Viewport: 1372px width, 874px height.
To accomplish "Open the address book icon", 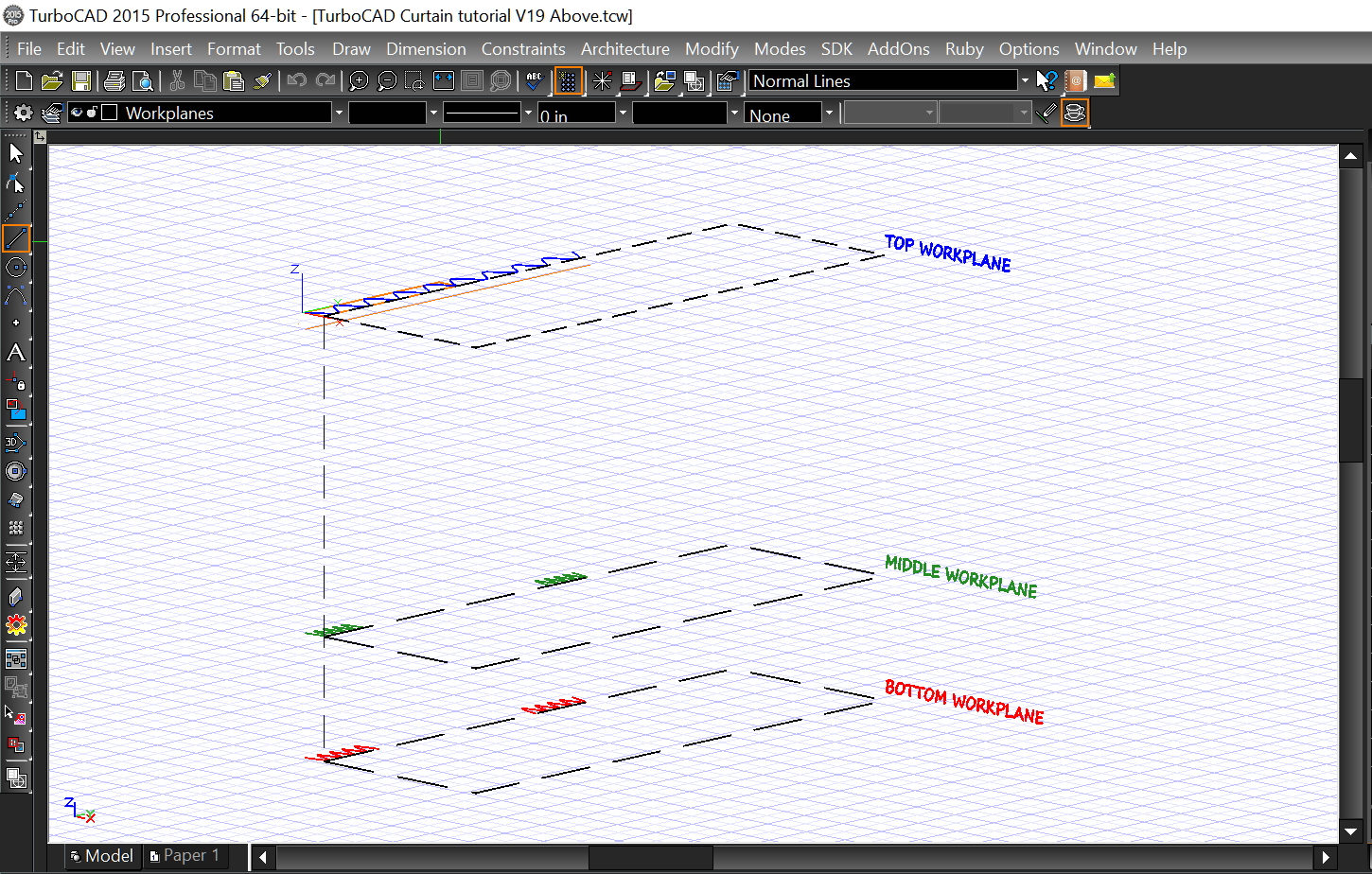I will click(x=1075, y=81).
